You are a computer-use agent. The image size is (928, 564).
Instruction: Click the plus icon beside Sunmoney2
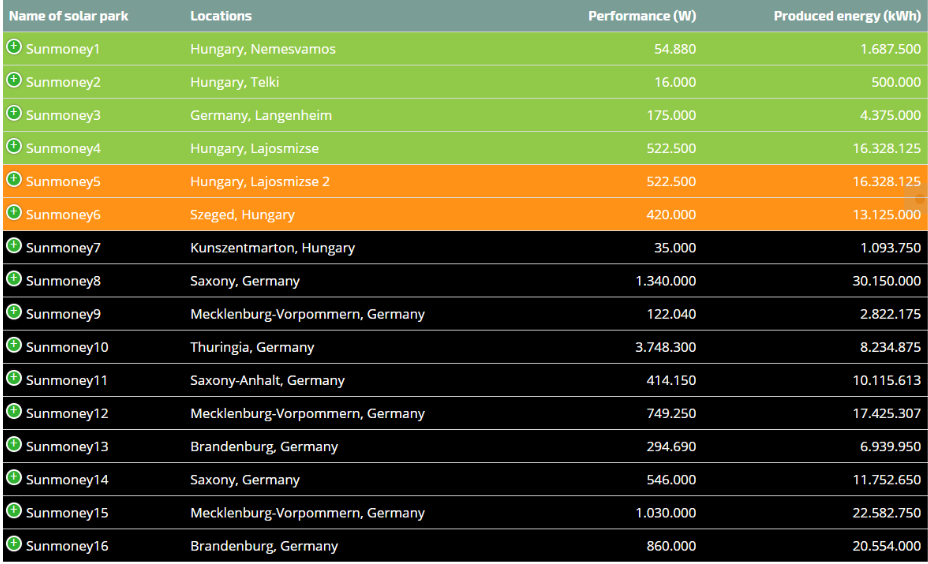coord(14,80)
